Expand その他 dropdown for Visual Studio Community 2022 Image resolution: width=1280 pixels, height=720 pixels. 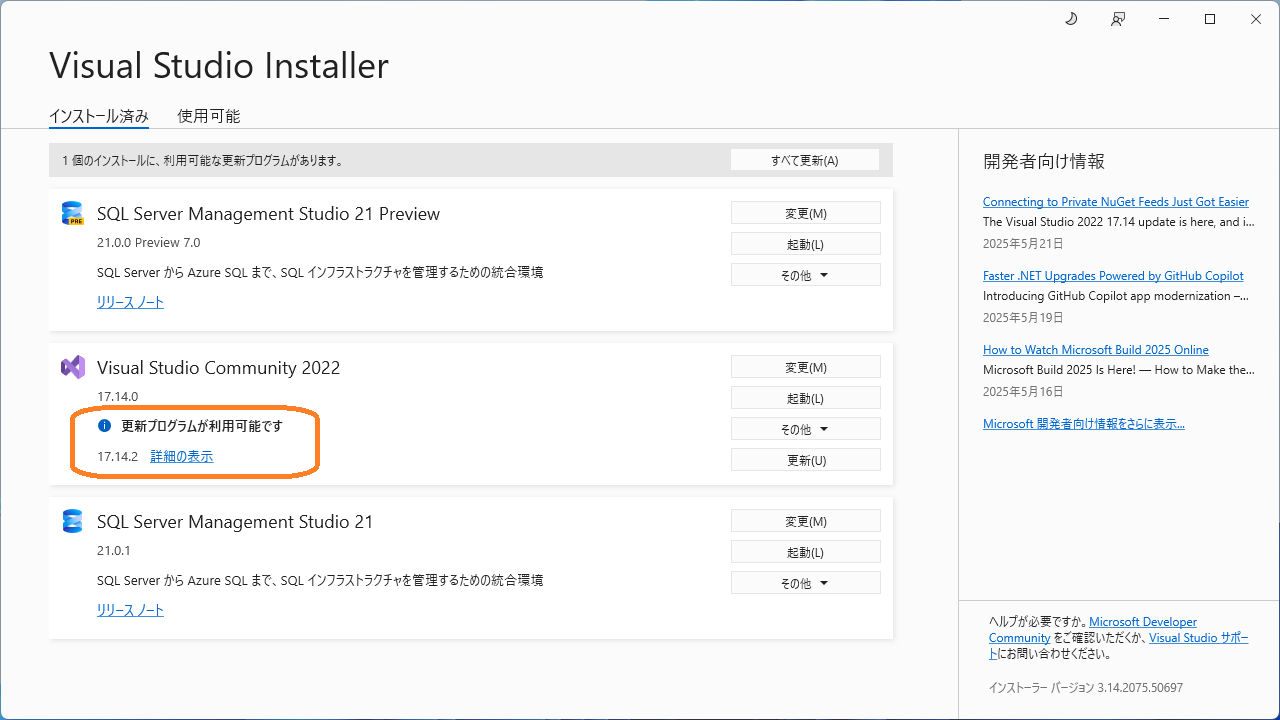[x=806, y=429]
